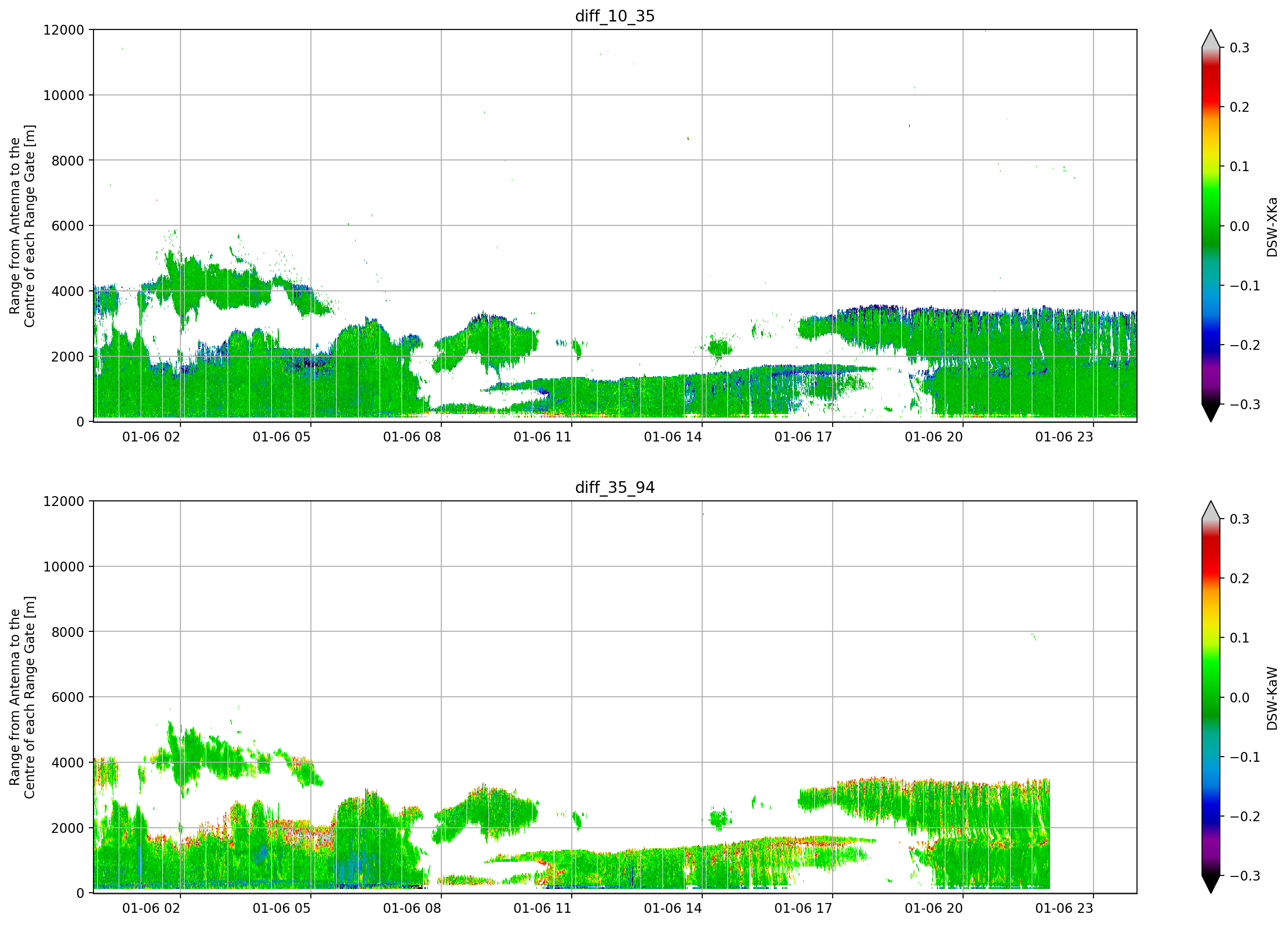Image resolution: width=1288 pixels, height=925 pixels.
Task: Click the DSW-XKa colorbar label
Action: coord(1272,227)
